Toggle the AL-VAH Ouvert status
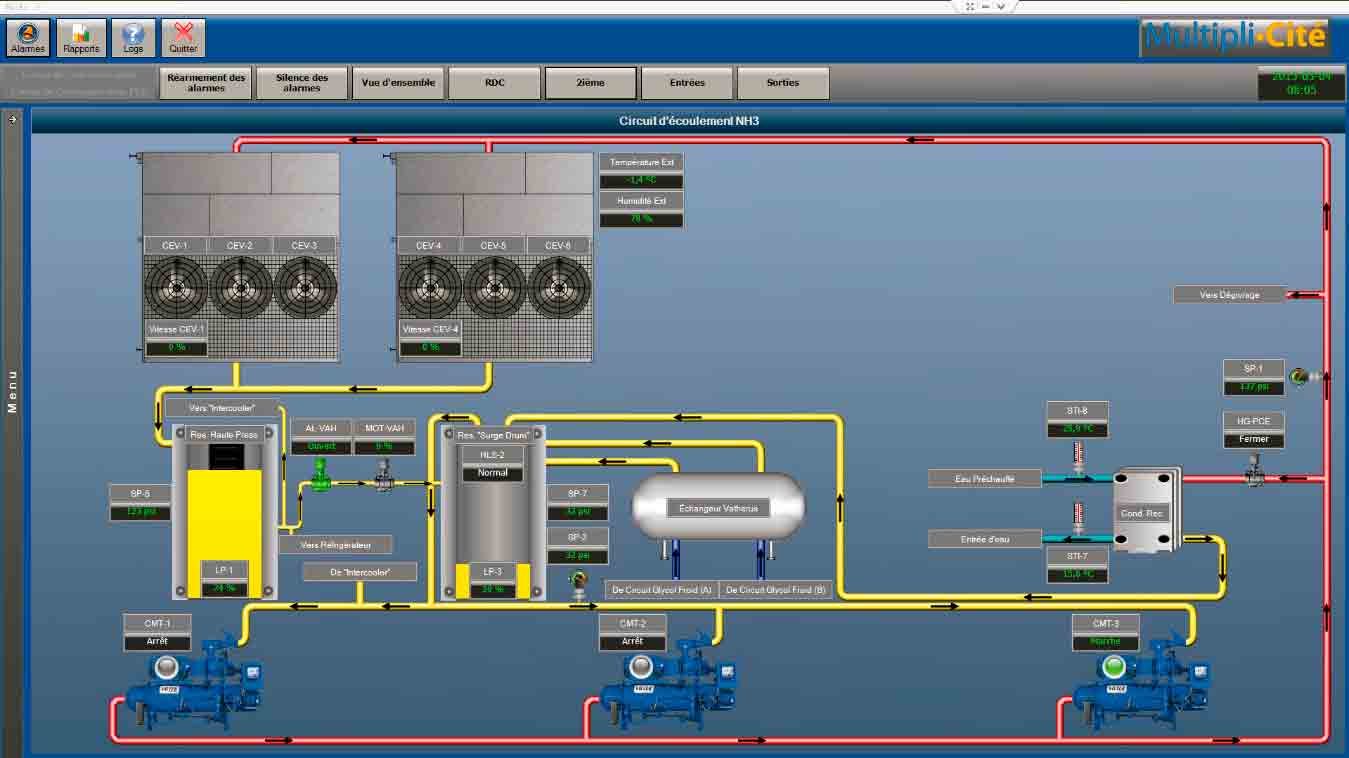Viewport: 1349px width, 758px height. (321, 447)
